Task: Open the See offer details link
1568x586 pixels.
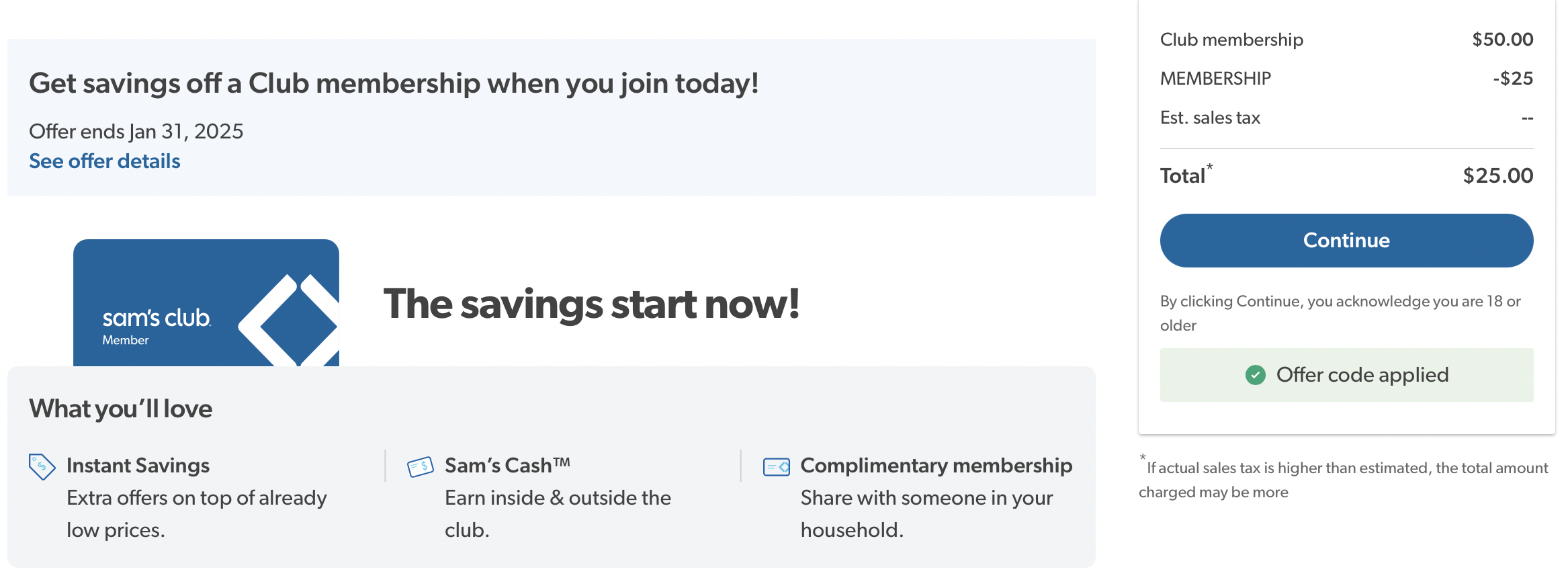Action: click(x=105, y=161)
